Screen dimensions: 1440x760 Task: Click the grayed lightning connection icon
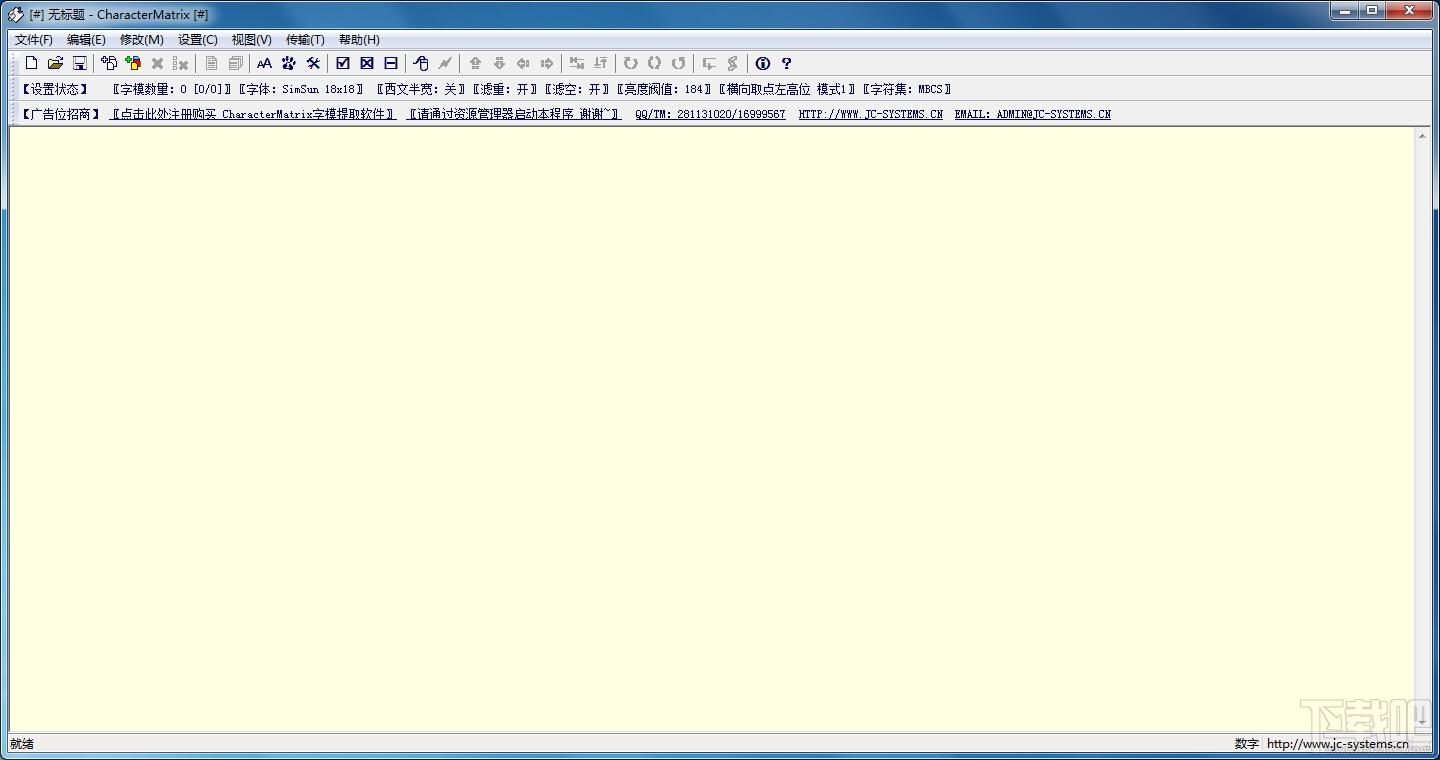click(x=445, y=63)
